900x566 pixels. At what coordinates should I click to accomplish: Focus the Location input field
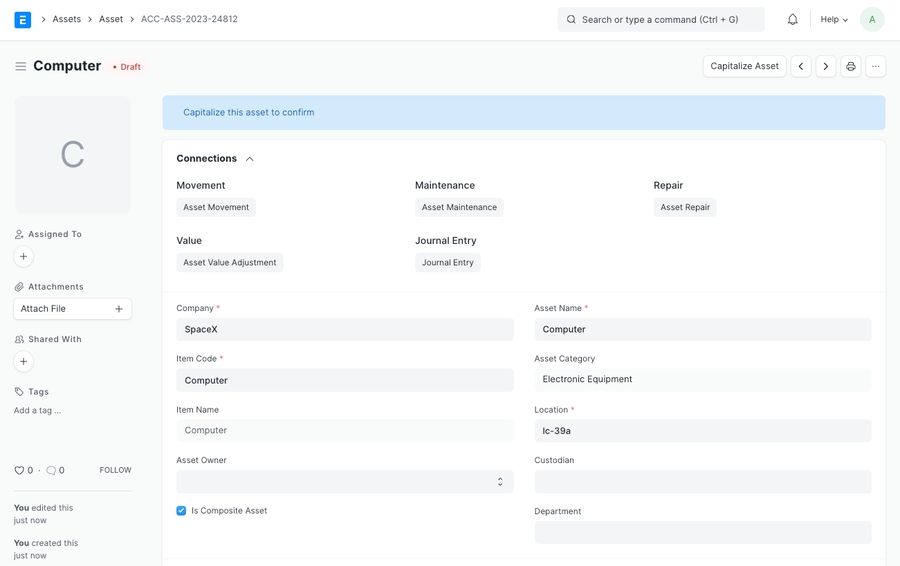tap(702, 431)
